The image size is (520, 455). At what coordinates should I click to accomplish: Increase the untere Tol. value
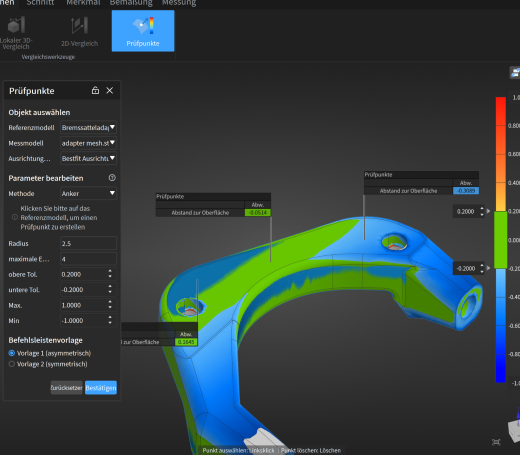click(110, 287)
